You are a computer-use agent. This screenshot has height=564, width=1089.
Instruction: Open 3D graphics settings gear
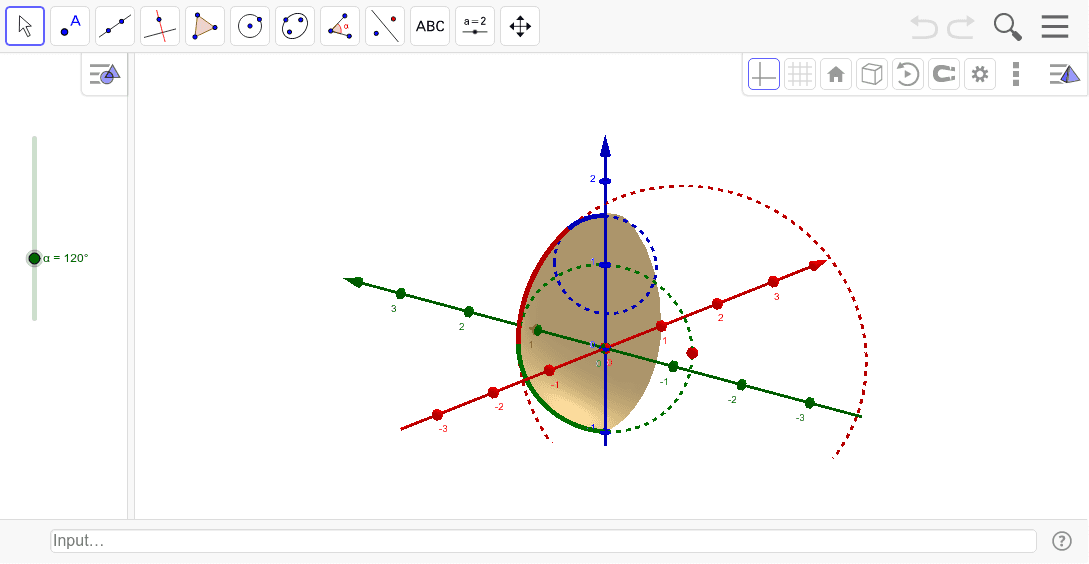[x=980, y=74]
